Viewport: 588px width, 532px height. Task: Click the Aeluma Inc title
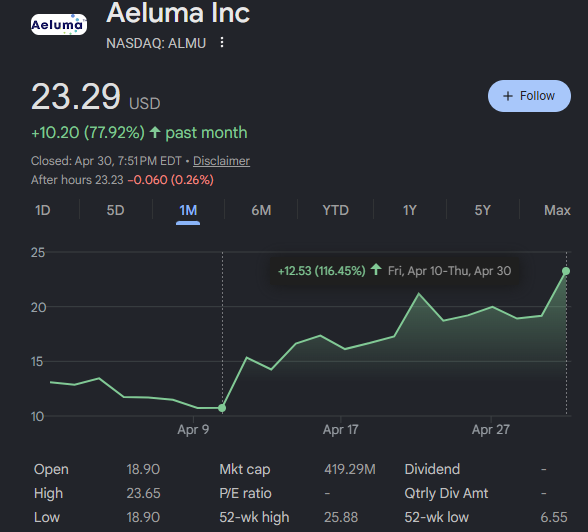178,13
